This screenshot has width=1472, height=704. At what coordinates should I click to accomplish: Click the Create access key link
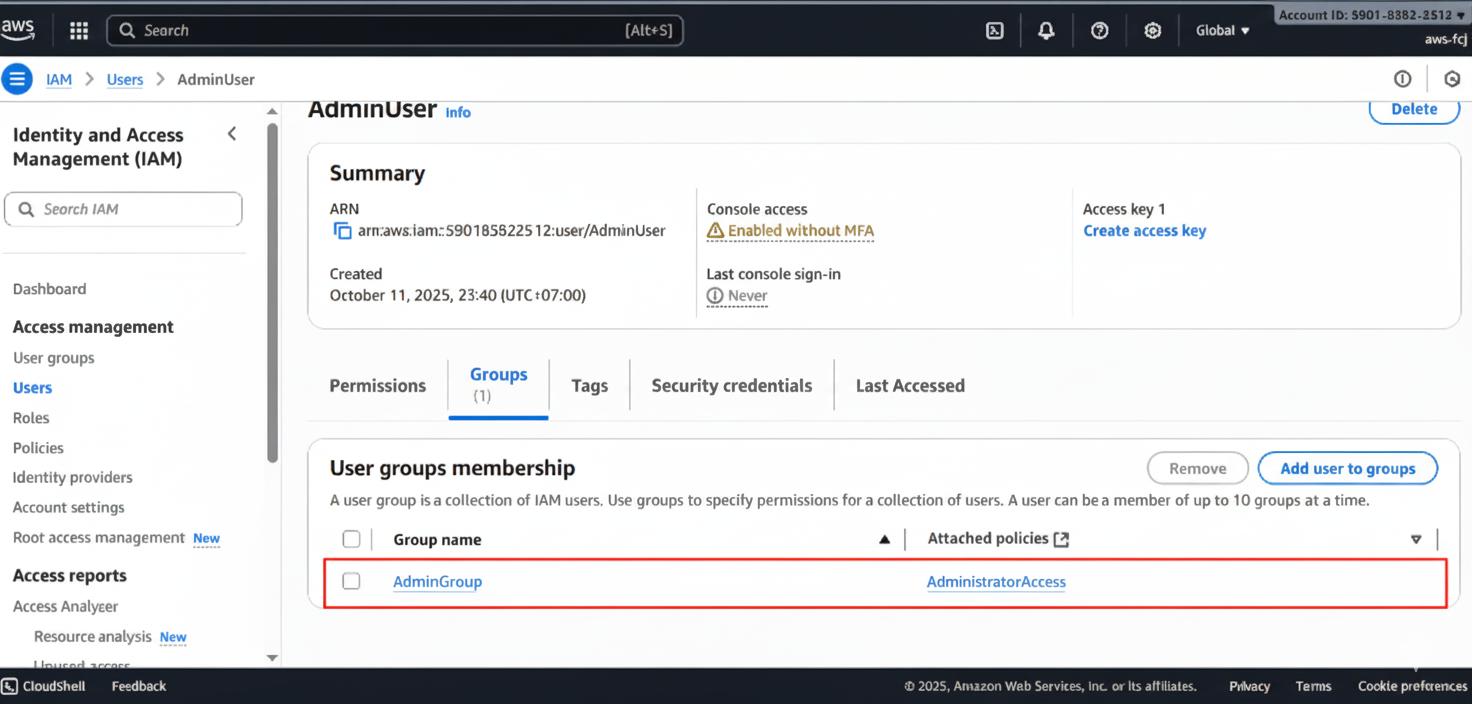[x=1145, y=231]
